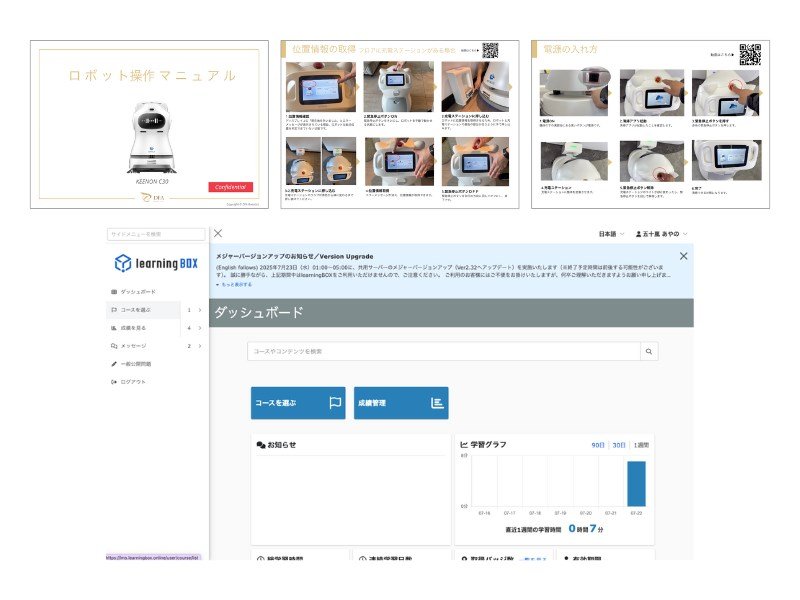The height and width of the screenshot is (600, 800).
Task: Click the magnifier search button
Action: click(x=650, y=352)
